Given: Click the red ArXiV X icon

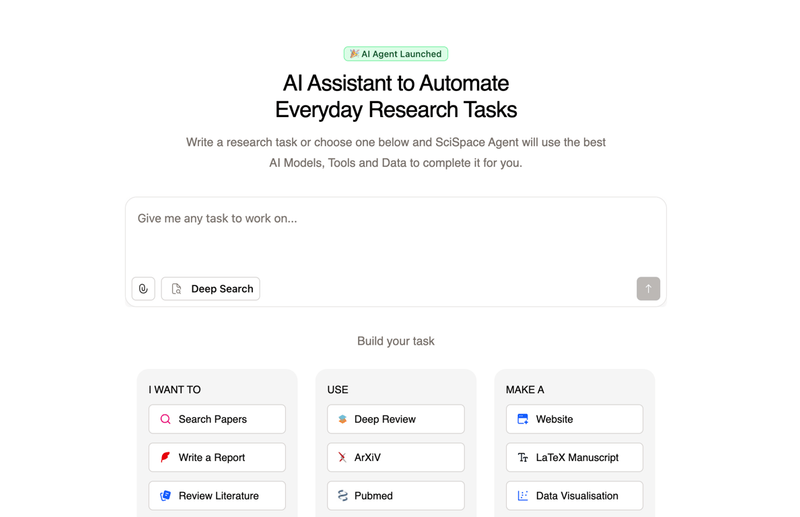Looking at the screenshot, I should point(342,457).
